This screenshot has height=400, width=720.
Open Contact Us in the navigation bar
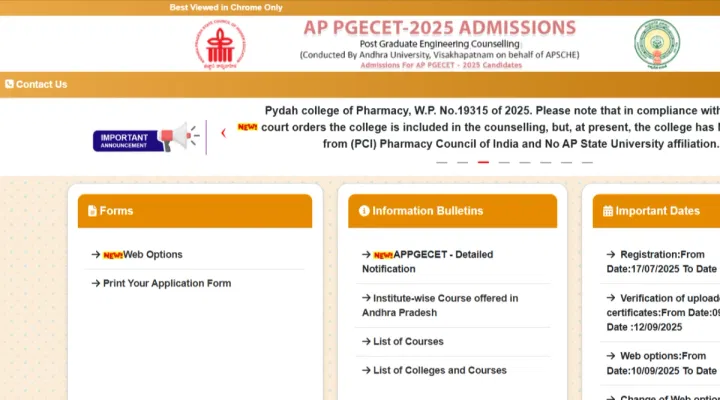coord(41,85)
